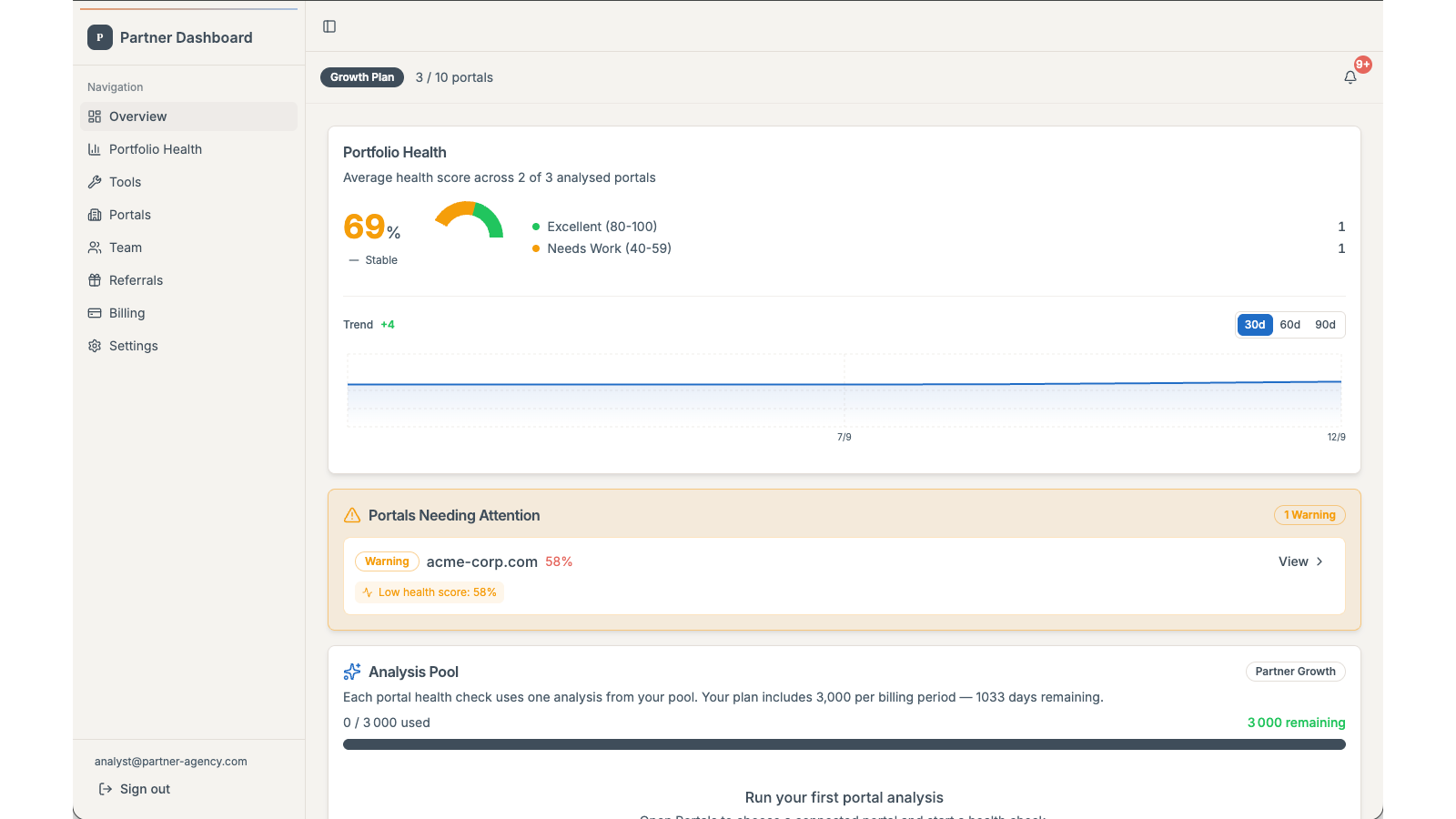Click the Portals Needing Attention warning triangle
1456x819 pixels.
coord(352,515)
